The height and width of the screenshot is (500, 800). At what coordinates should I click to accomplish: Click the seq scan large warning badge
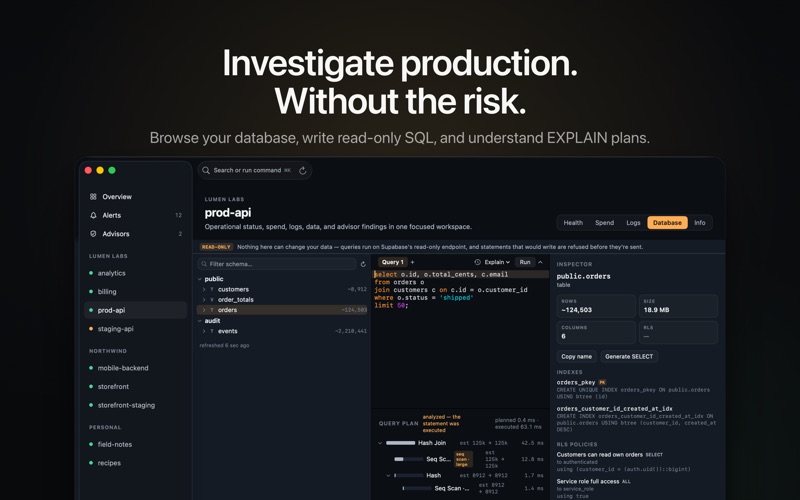point(463,459)
